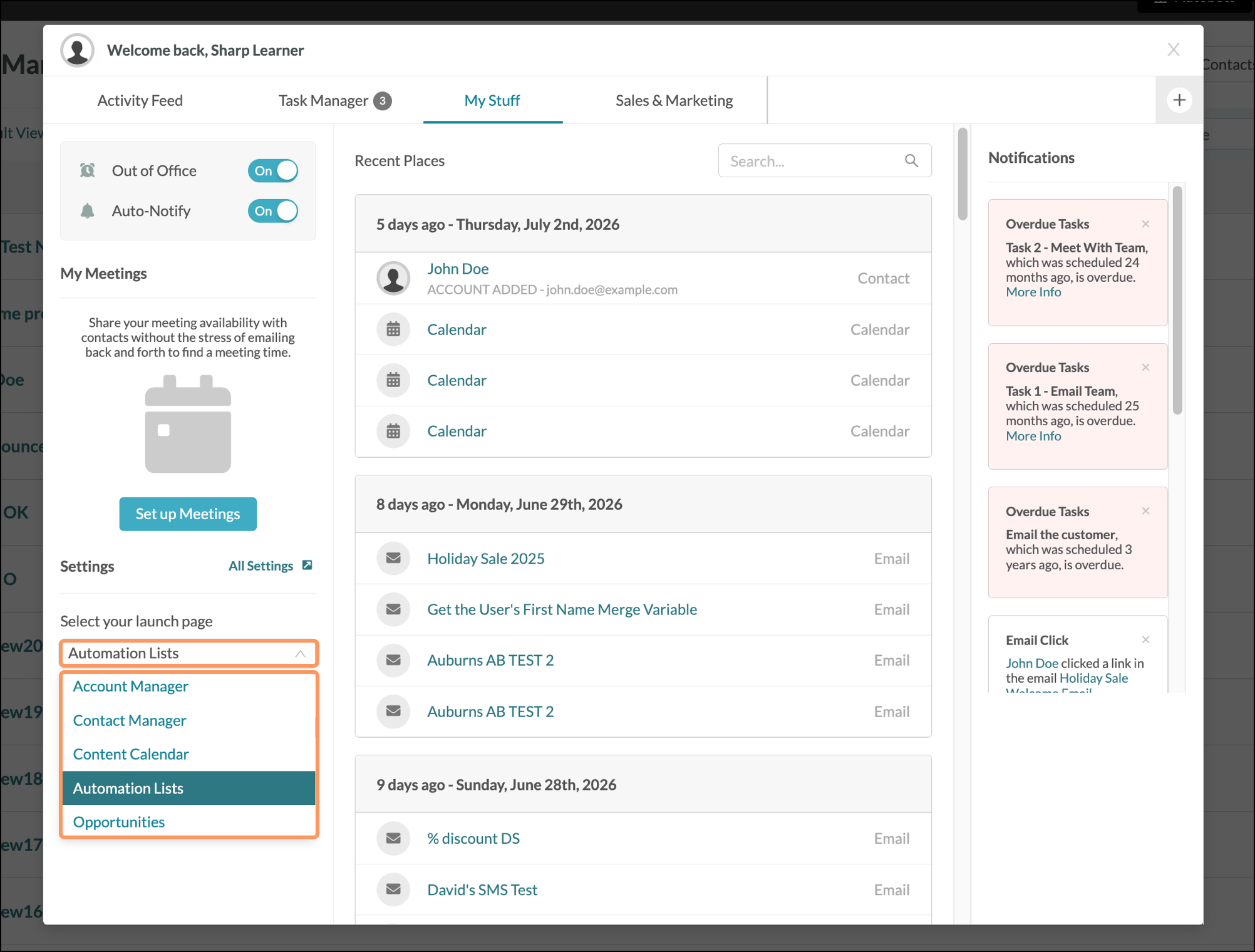Switch to the Activity Feed tab

point(140,100)
